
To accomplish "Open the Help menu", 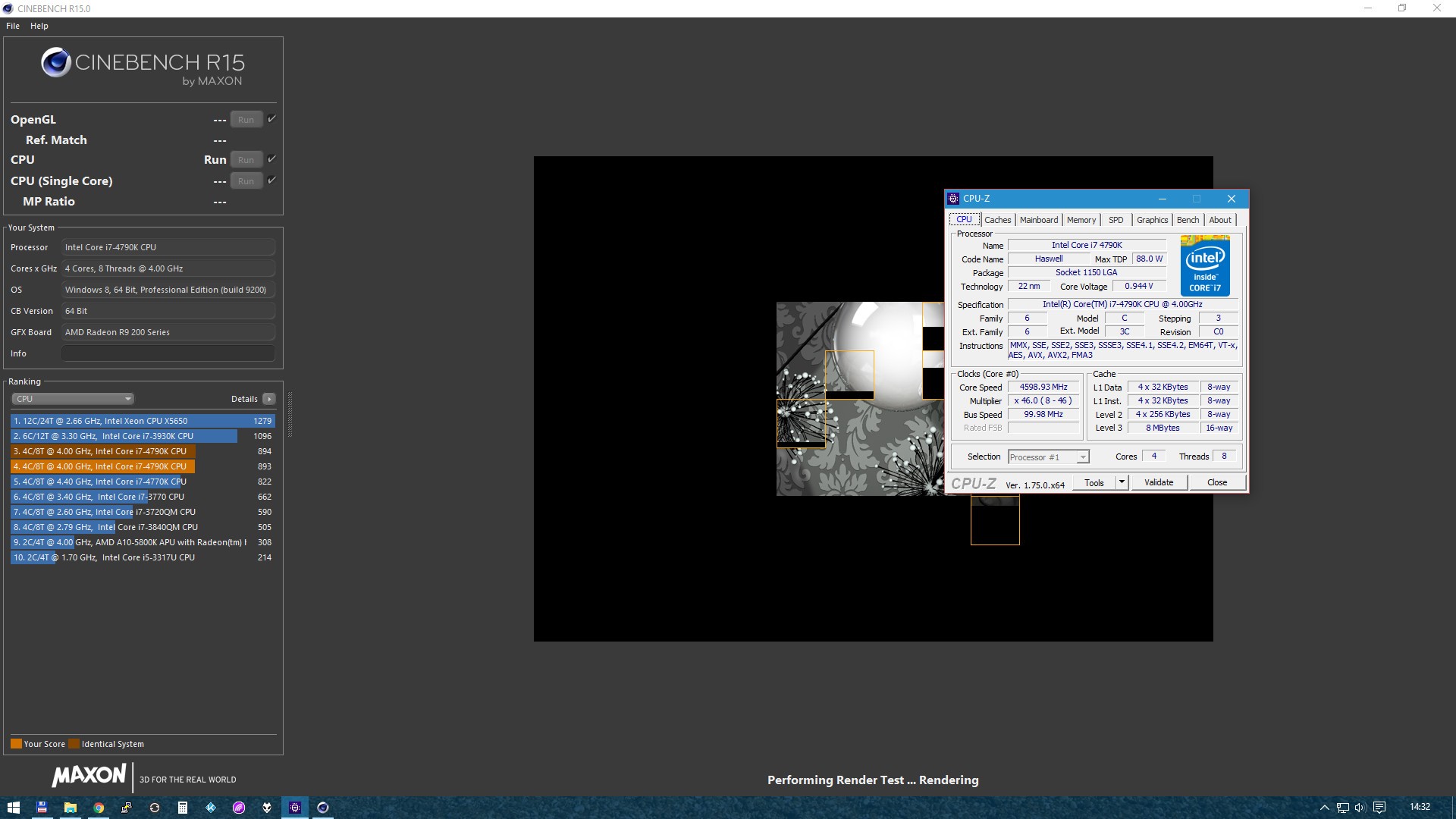I will click(39, 26).
